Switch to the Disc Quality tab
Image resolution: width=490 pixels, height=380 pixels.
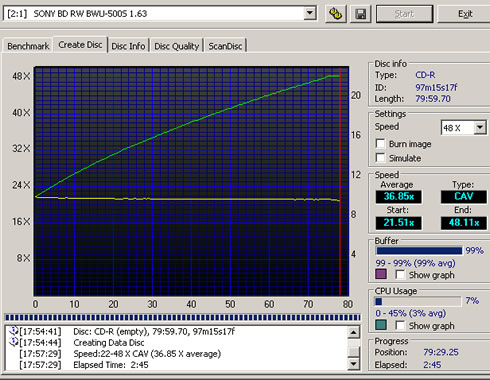click(x=177, y=46)
